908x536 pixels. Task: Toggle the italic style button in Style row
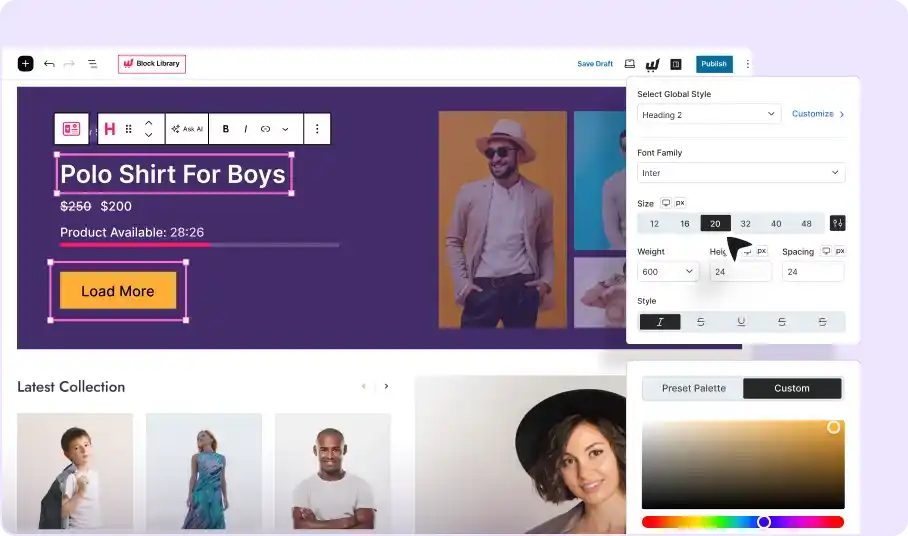660,322
